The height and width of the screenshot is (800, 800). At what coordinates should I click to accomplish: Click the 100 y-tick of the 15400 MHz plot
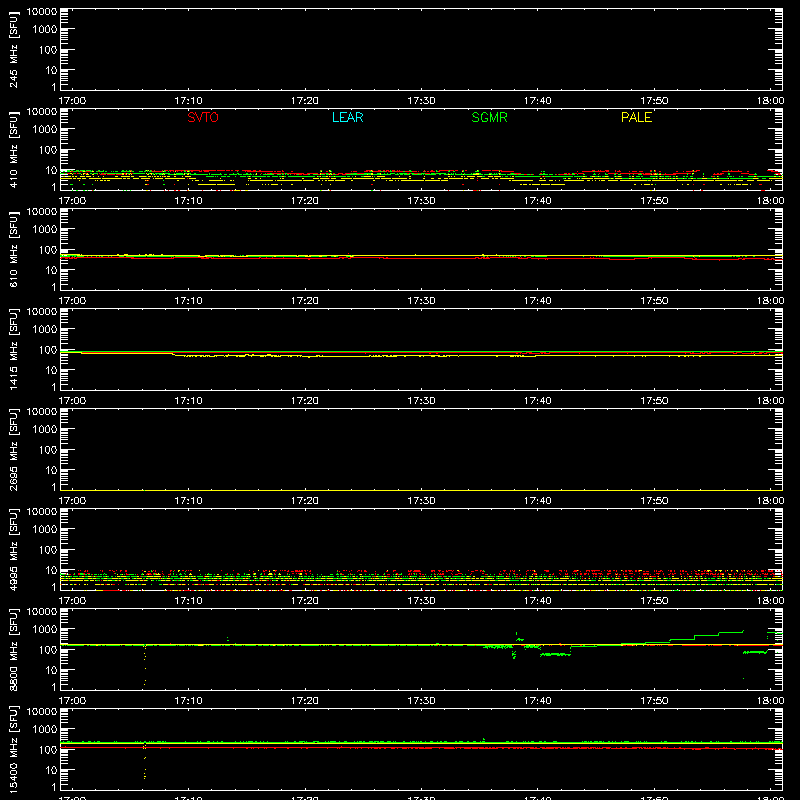coord(48,749)
